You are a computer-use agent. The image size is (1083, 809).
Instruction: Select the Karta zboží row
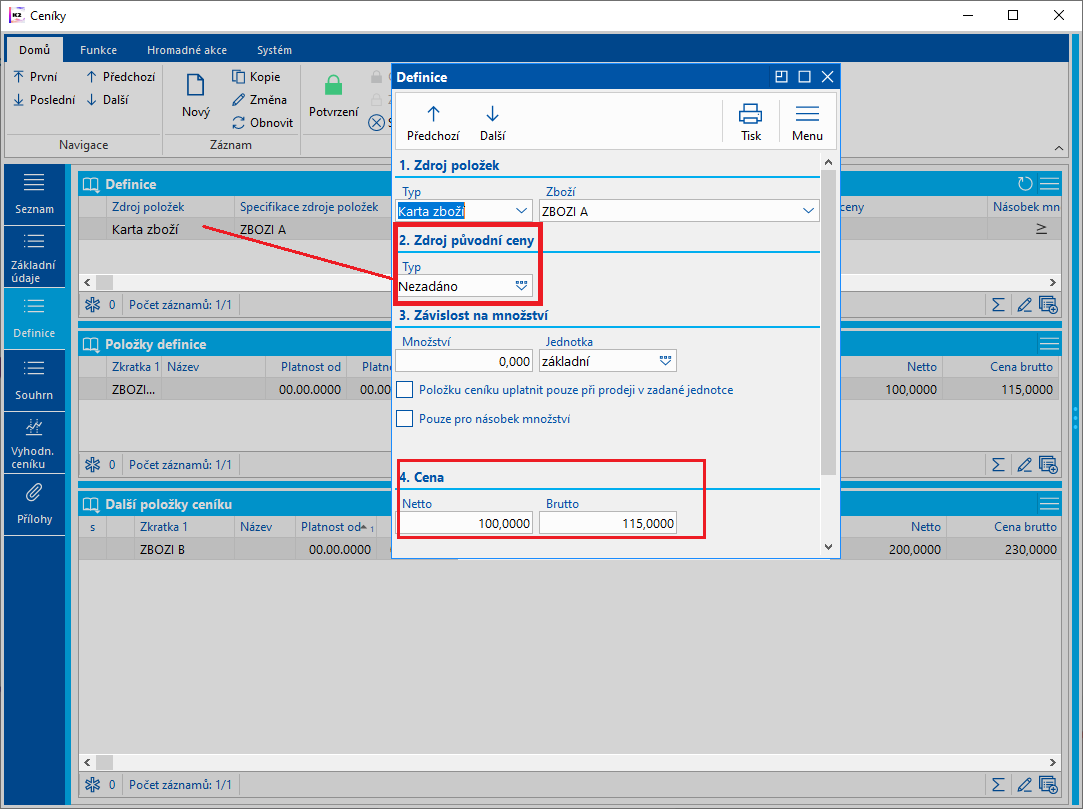point(235,229)
